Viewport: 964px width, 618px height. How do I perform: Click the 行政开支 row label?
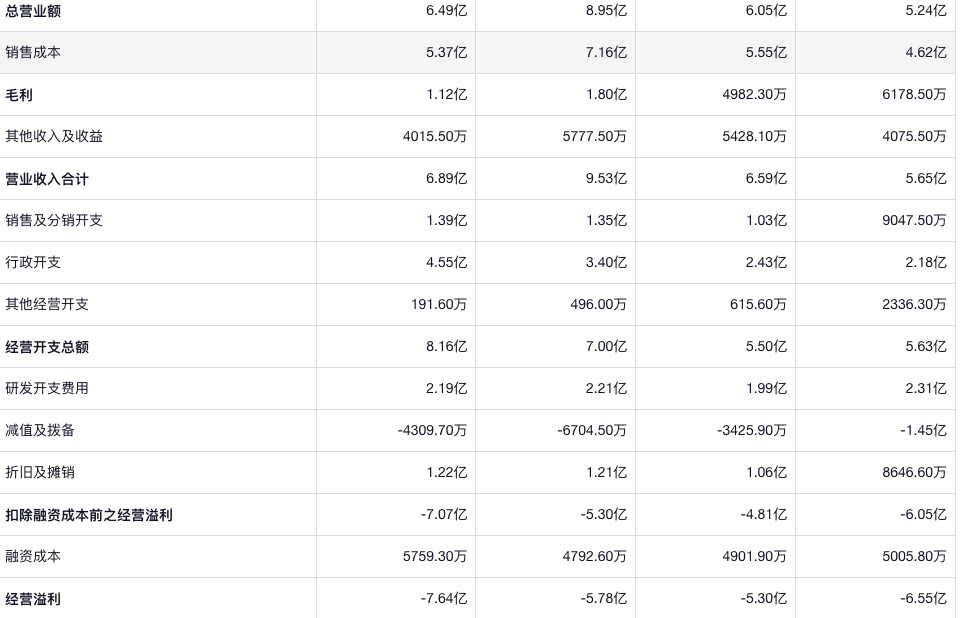coord(33,262)
